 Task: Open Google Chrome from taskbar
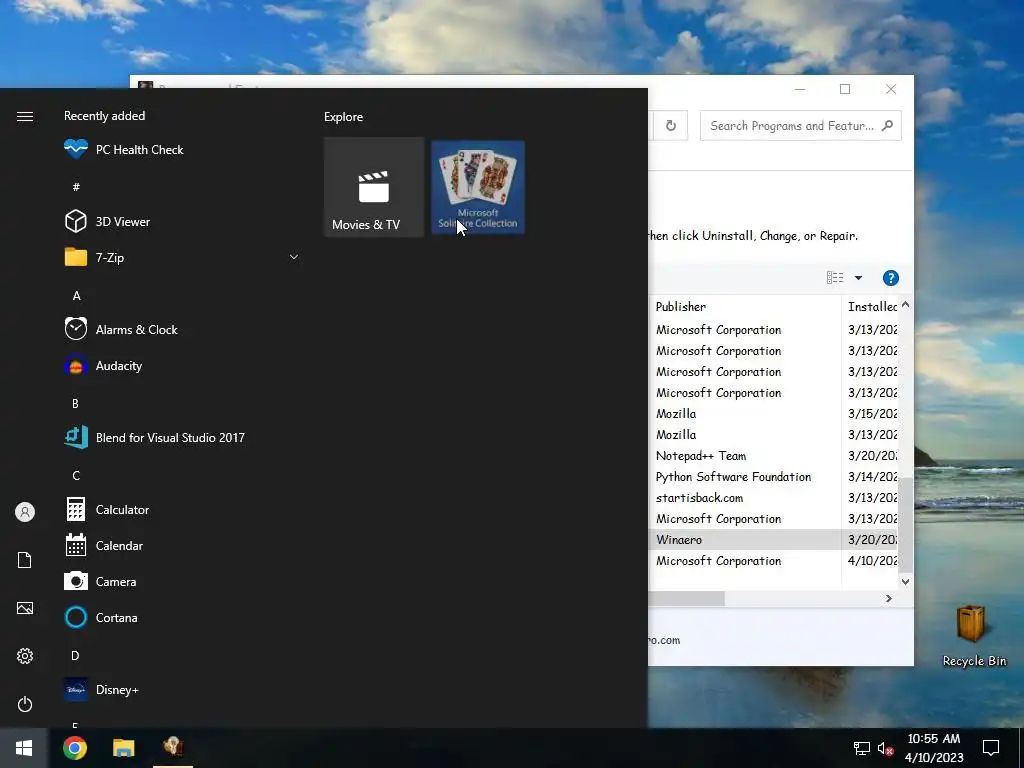tap(74, 748)
